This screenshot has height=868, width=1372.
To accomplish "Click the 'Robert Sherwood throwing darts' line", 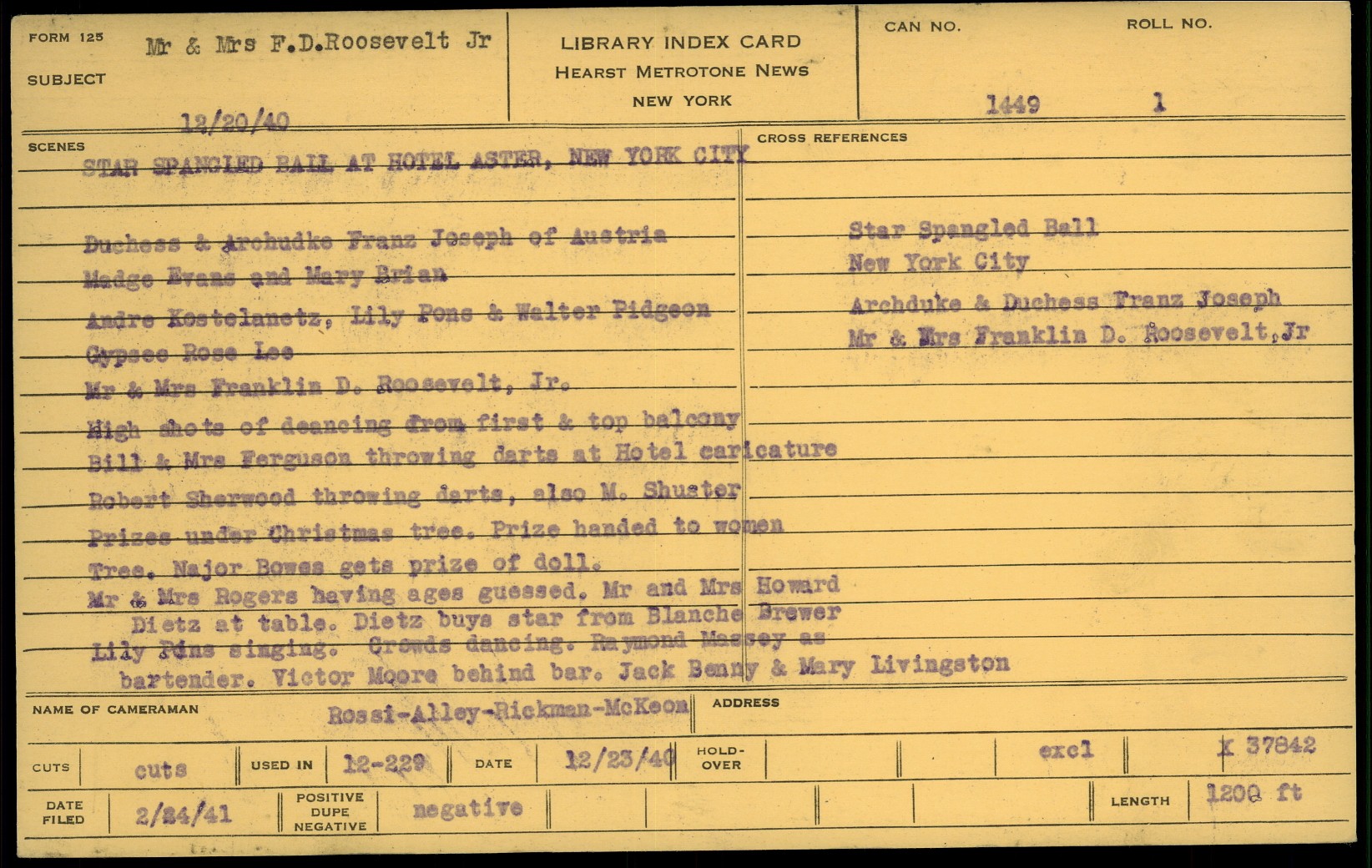I will 414,494.
